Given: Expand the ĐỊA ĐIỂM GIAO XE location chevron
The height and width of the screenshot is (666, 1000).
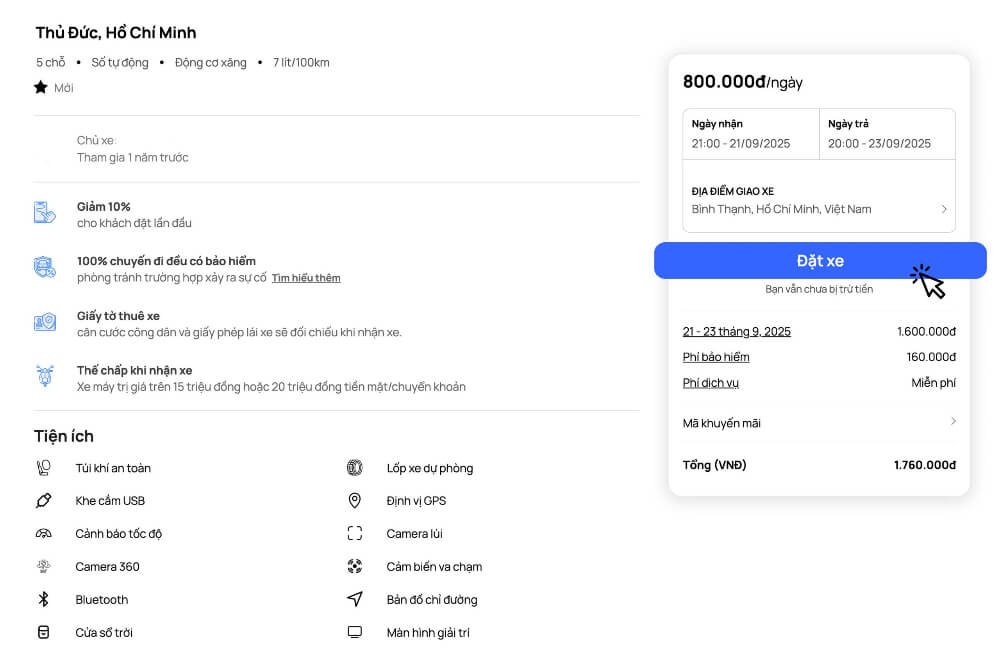Looking at the screenshot, I should (x=944, y=209).
